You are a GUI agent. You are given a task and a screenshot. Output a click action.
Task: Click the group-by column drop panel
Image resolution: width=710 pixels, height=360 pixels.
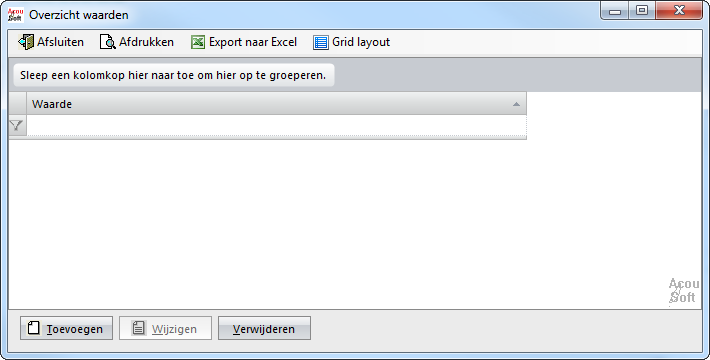pos(355,75)
